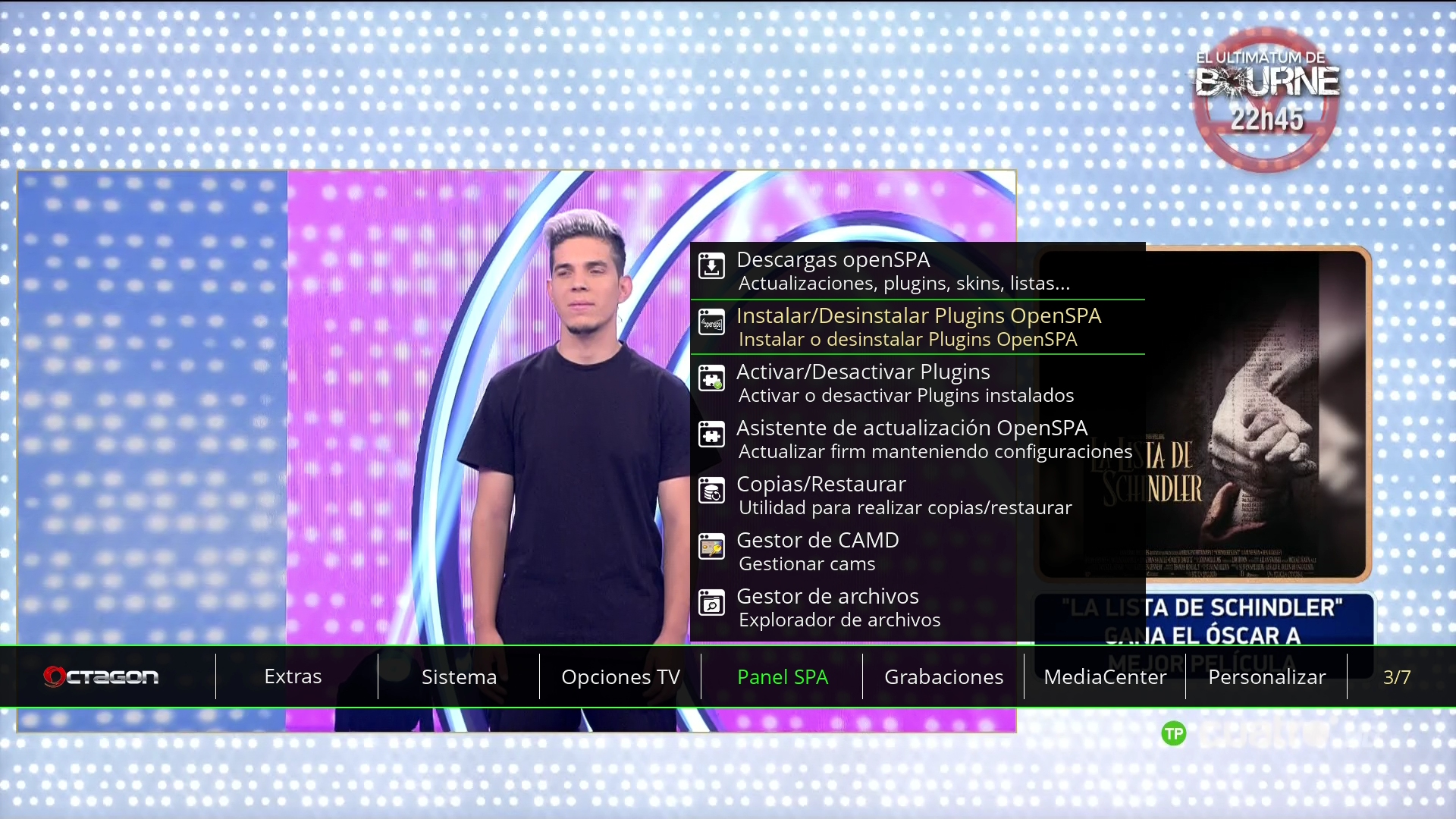This screenshot has width=1456, height=819.
Task: Click the Instalar/Desinstalar Plugins OpenSPA icon
Action: click(x=711, y=323)
